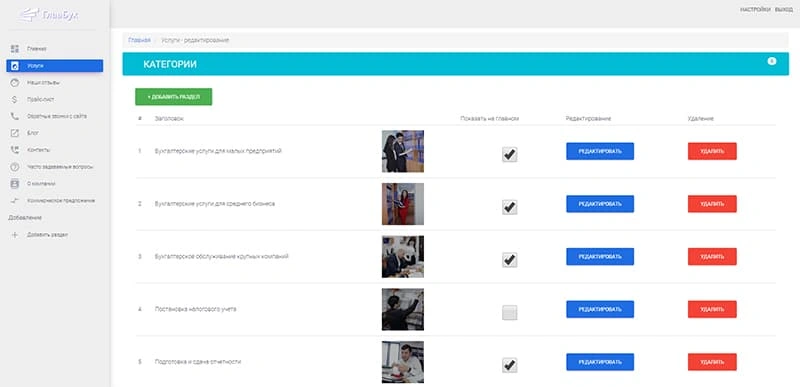Click Удалить for Постановка налогового учета
800x387 pixels.
[712, 309]
